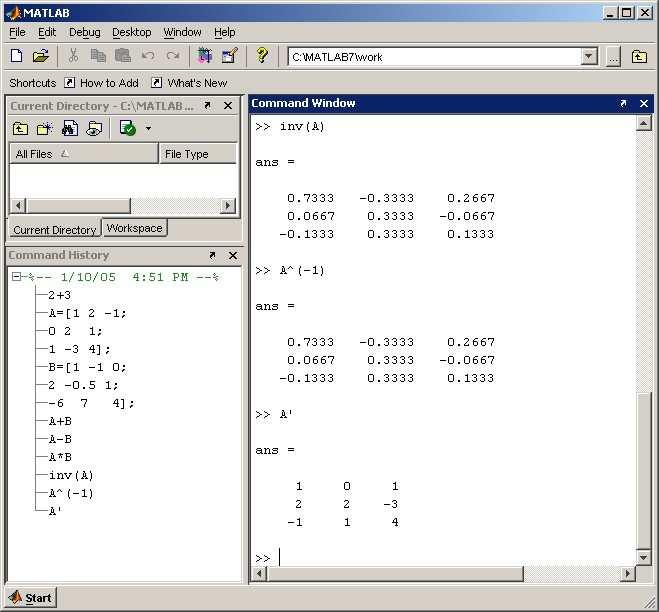Select the A=[1 2 -1; history entry
Viewport: 659px width, 612px height.
pyautogui.click(x=87, y=313)
